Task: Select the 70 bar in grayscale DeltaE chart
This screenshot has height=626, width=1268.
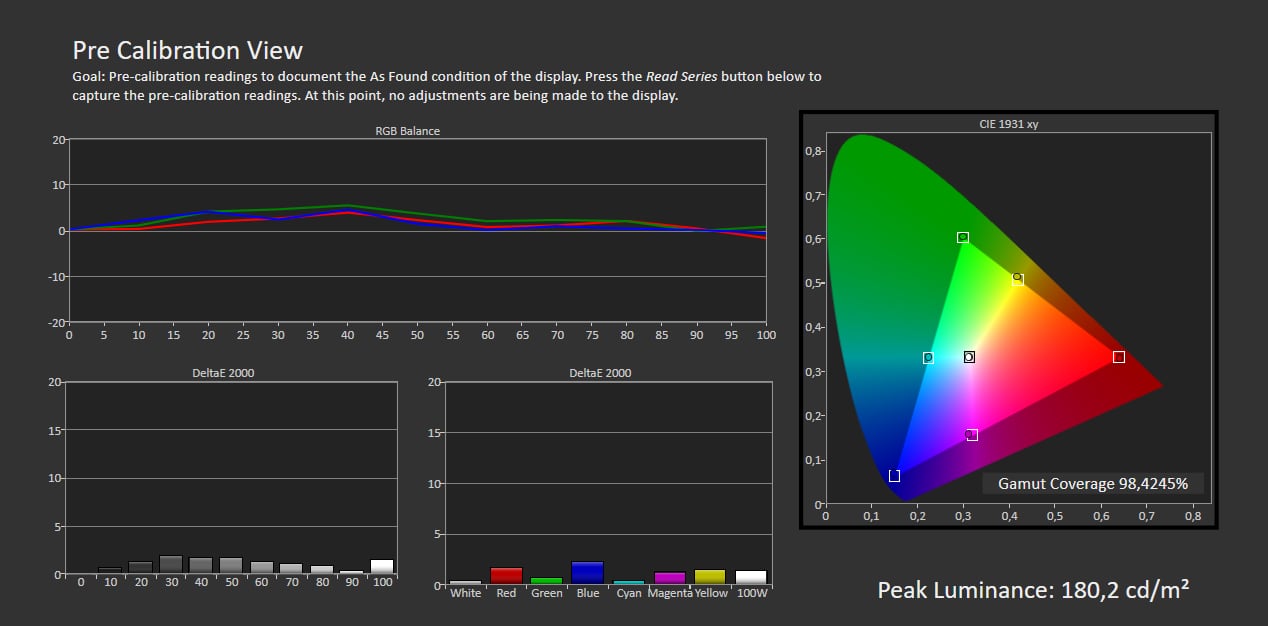Action: point(291,569)
